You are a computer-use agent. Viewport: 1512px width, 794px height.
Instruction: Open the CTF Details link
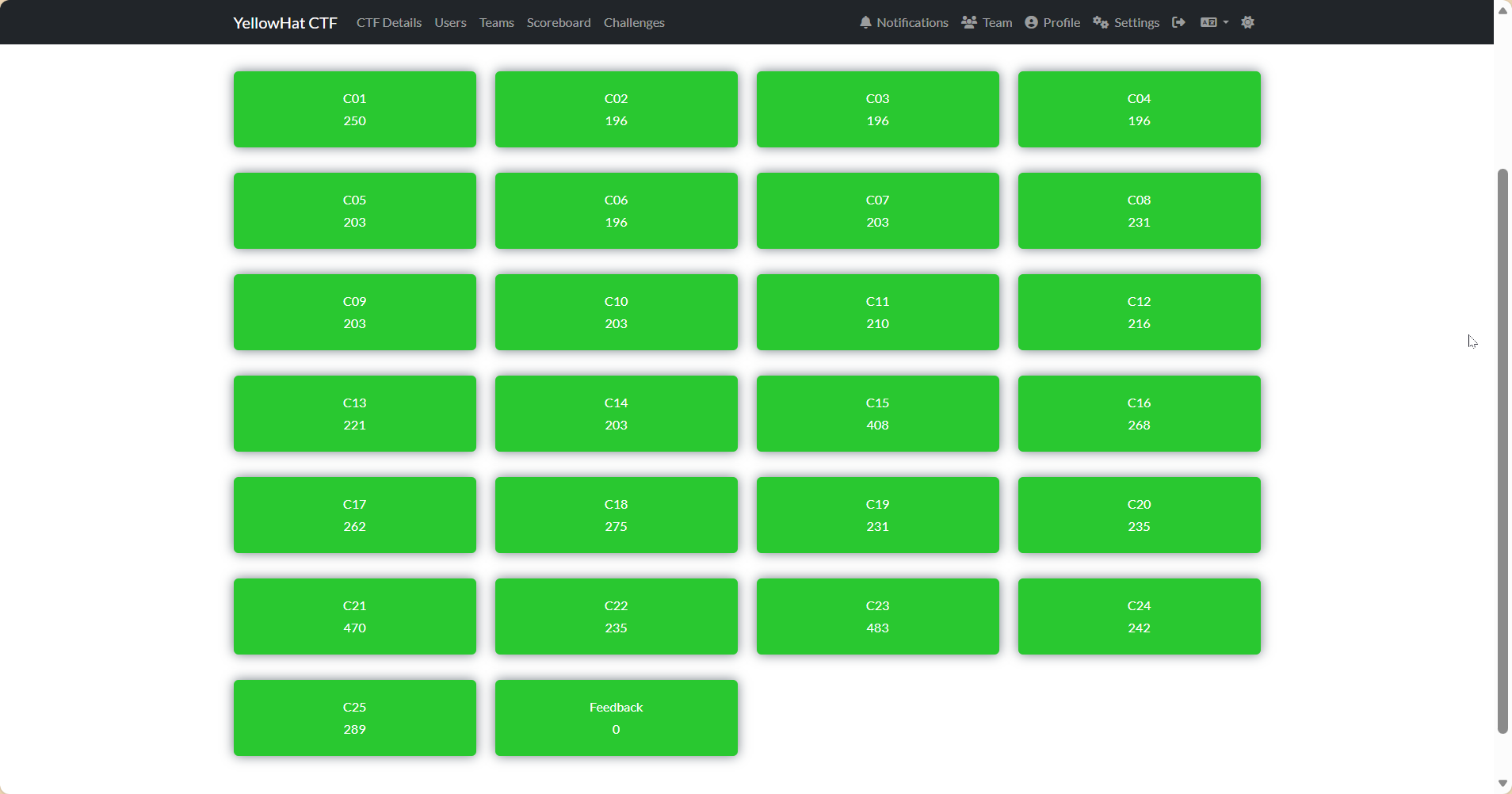[389, 22]
